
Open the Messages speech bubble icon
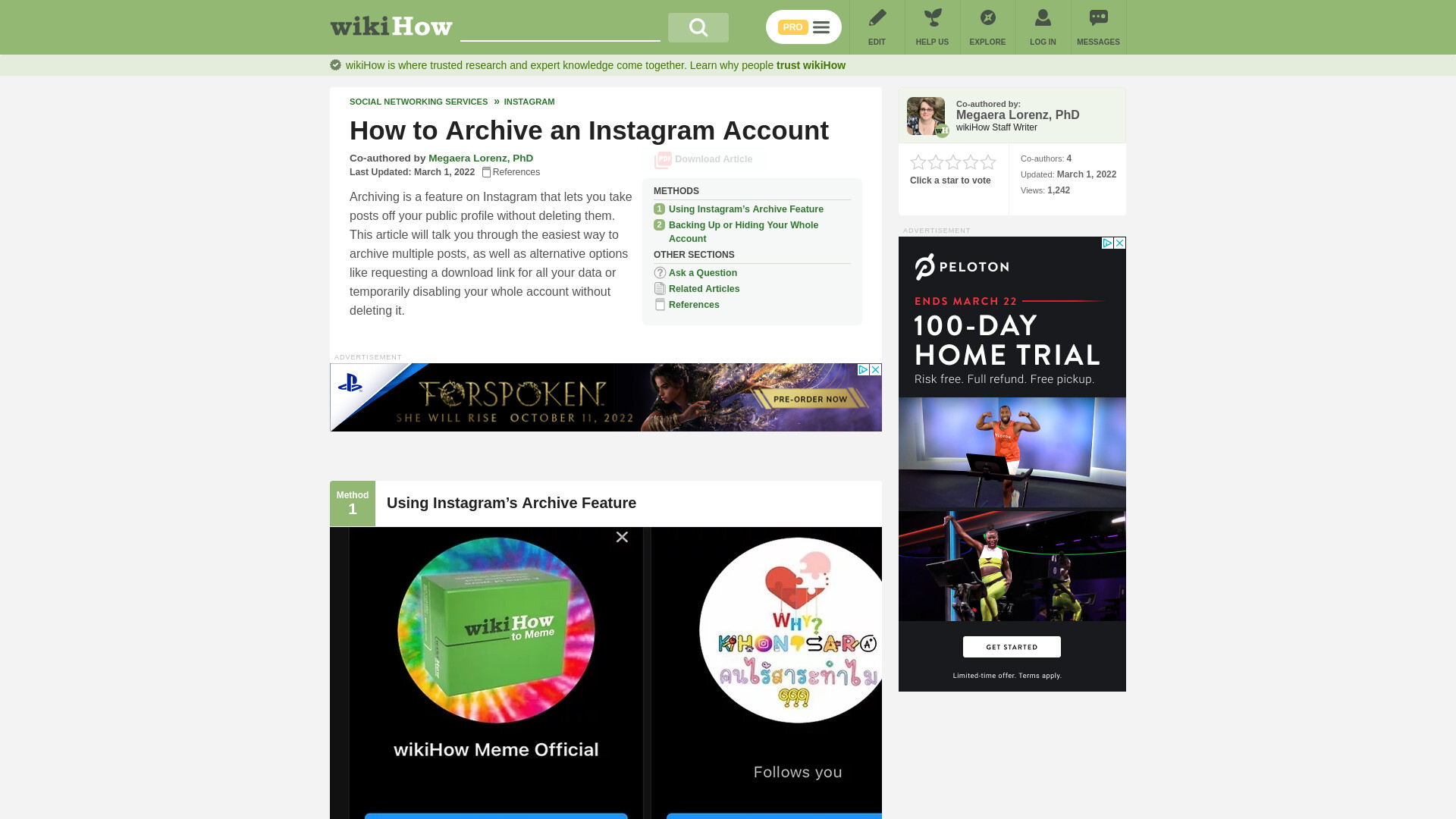tap(1098, 17)
